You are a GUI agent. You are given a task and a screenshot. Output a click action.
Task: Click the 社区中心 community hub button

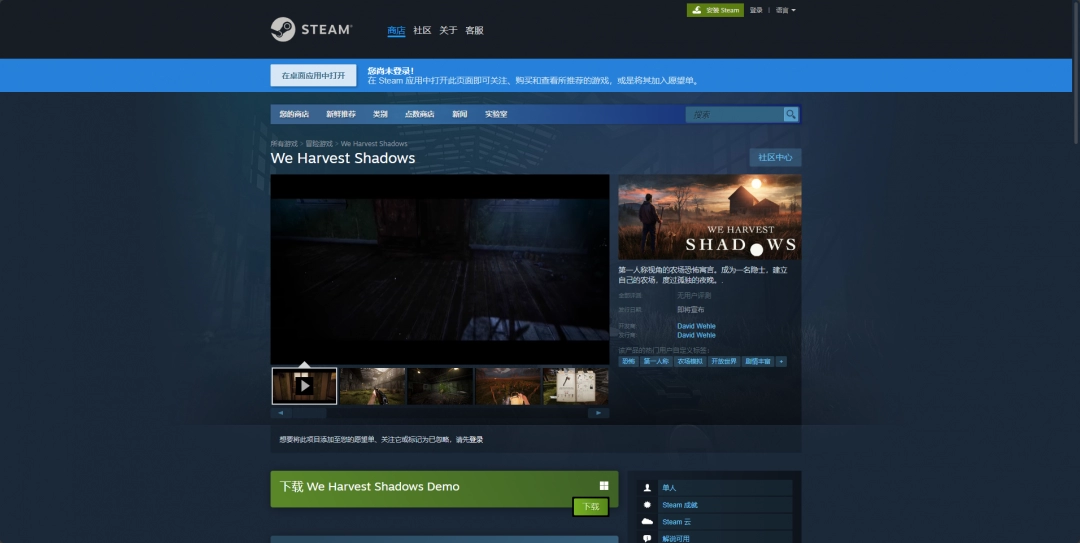[x=775, y=157]
